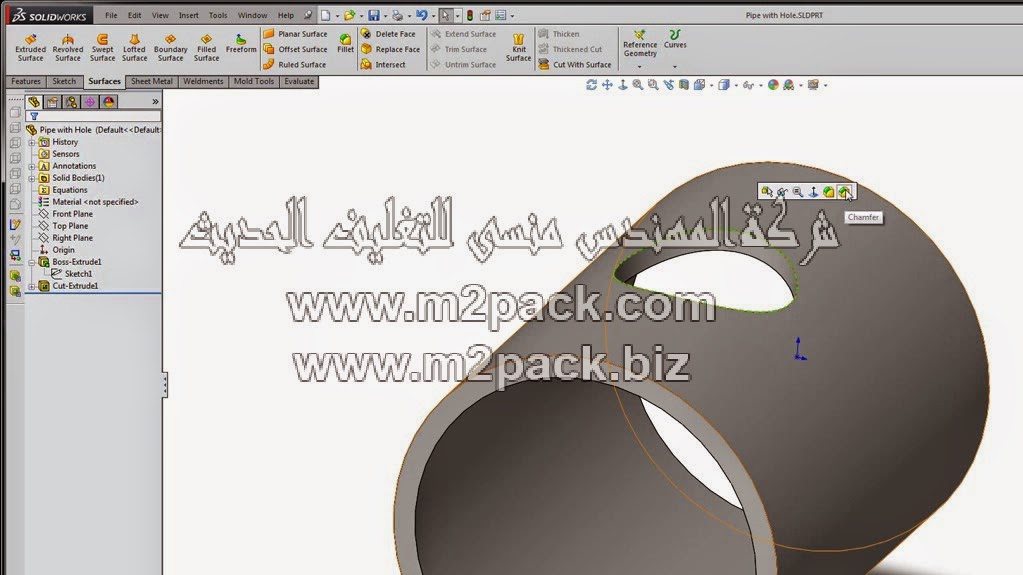Click the Intersect command
Viewport: 1023px width, 575px height.
[x=384, y=65]
